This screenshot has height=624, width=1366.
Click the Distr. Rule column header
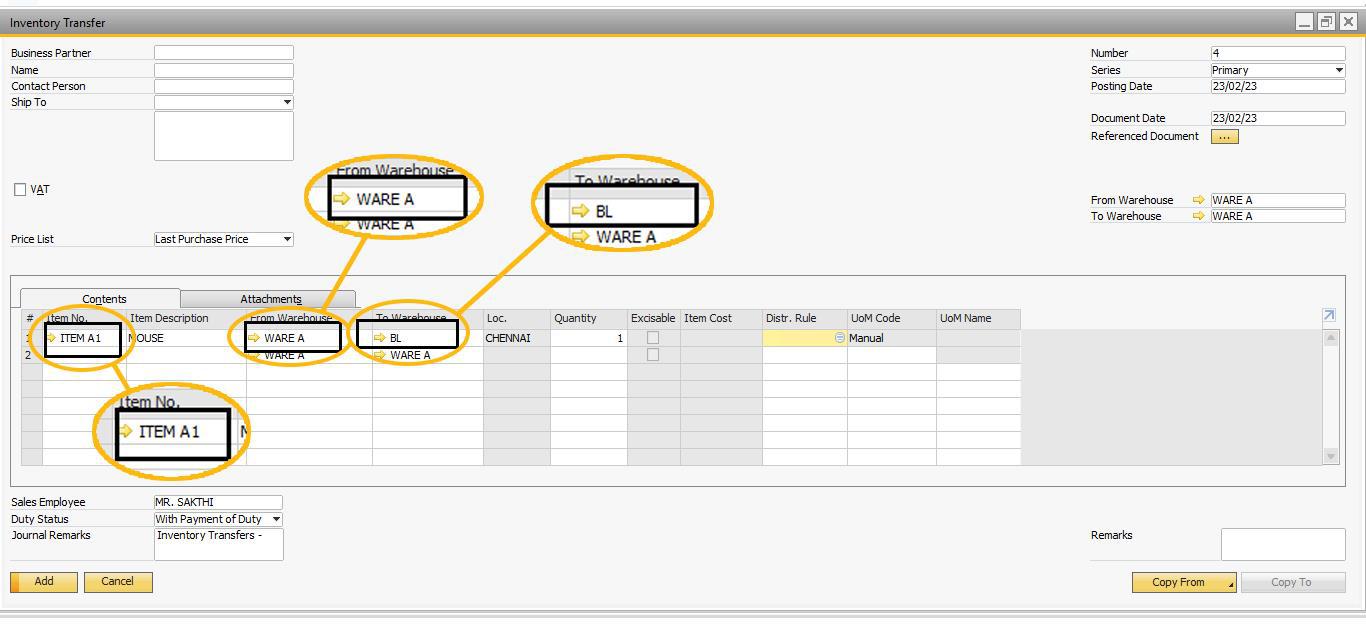click(804, 319)
